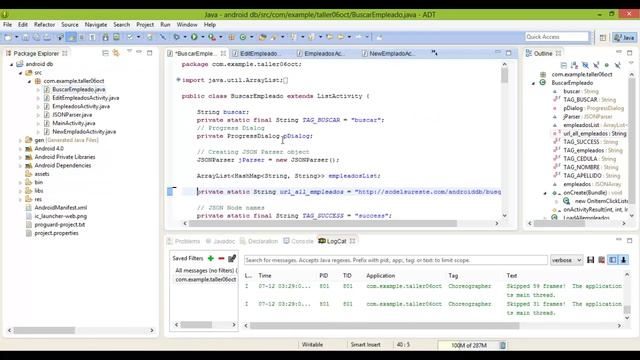Select AndroidManifest.xml in Package Explorer
This screenshot has width=640, height=360.
(x=61, y=208)
